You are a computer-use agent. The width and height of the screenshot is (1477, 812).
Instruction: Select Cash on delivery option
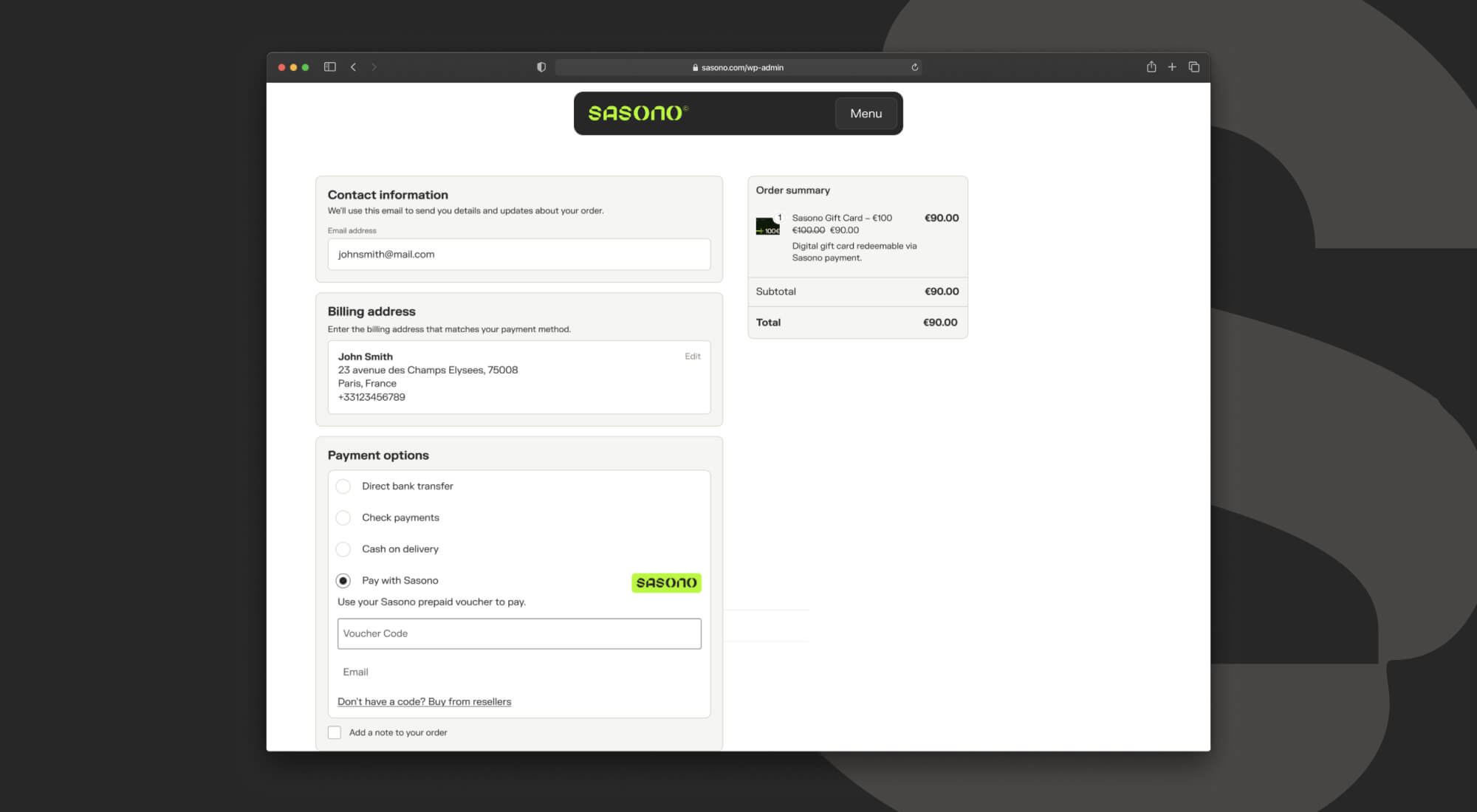point(343,549)
